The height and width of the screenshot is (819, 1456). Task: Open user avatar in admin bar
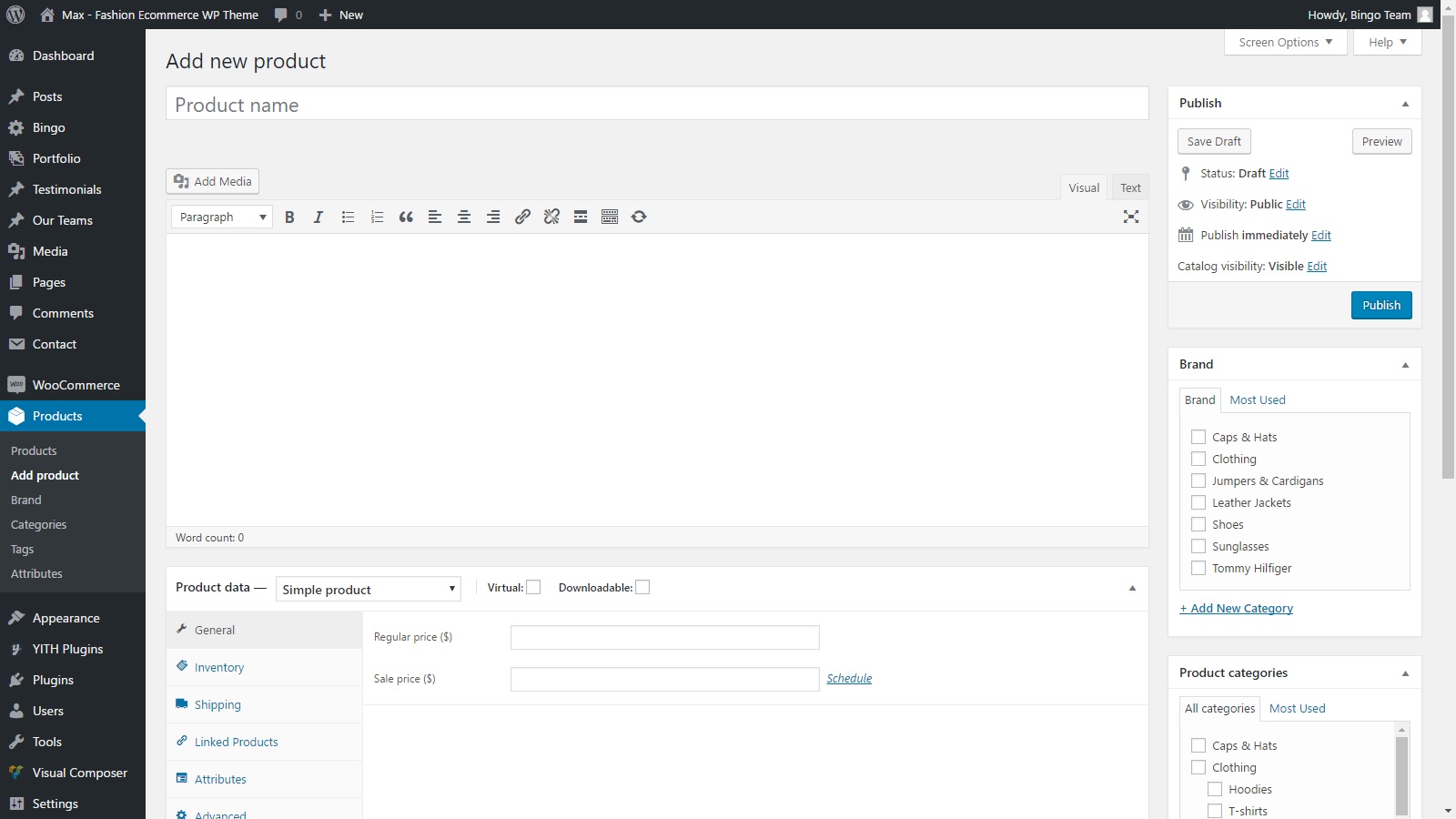[1425, 15]
